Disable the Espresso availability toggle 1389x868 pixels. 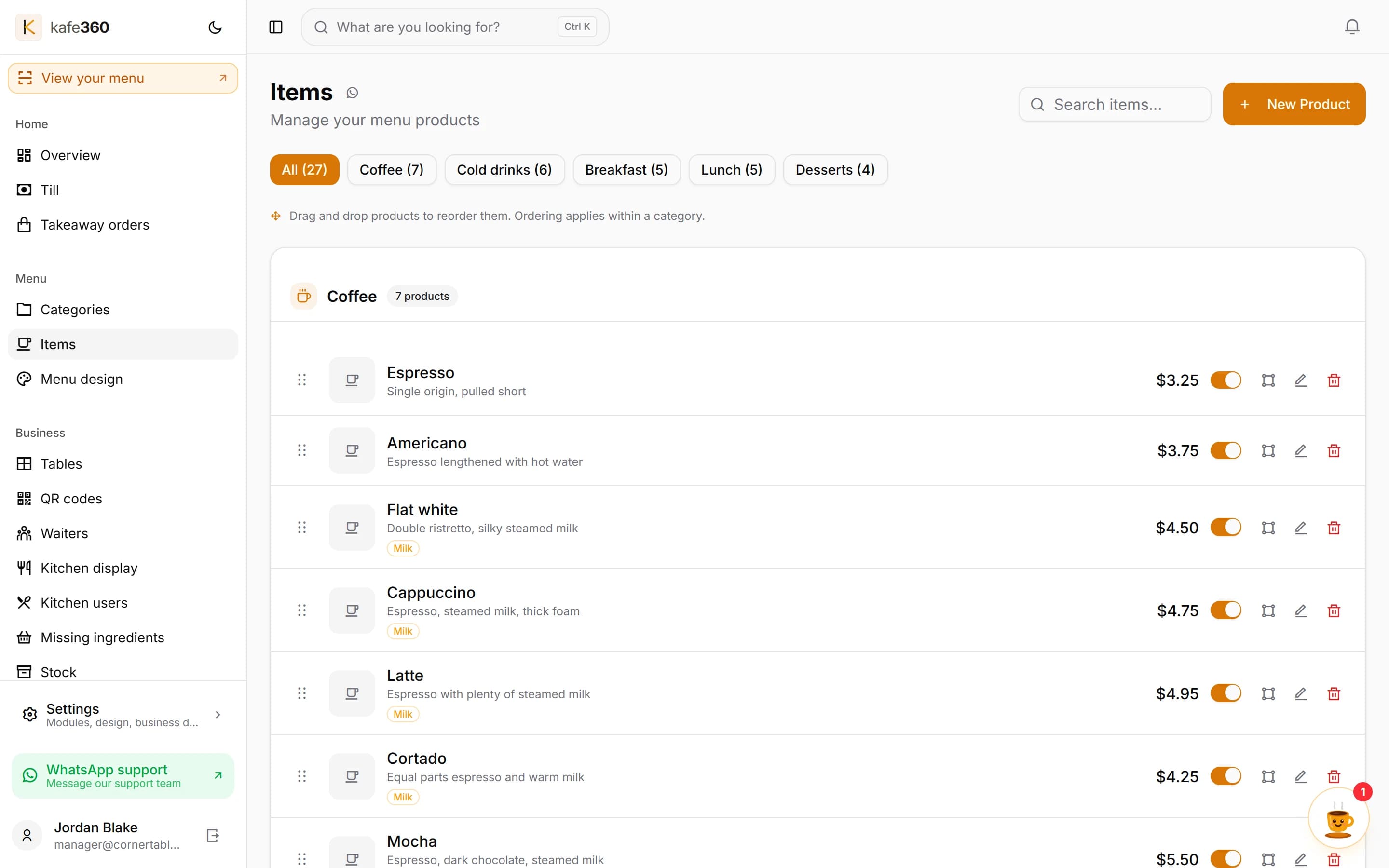[1226, 380]
